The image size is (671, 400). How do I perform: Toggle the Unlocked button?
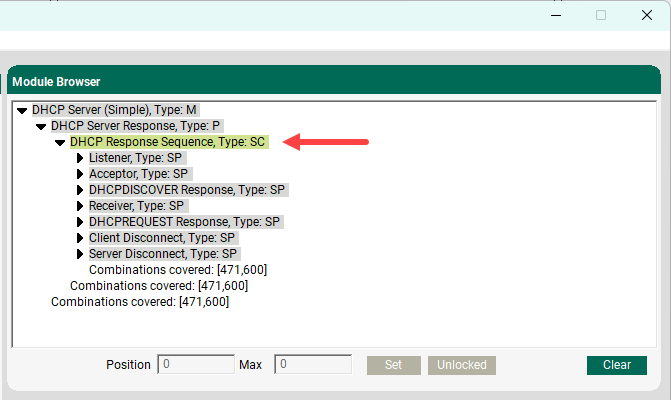tap(463, 365)
